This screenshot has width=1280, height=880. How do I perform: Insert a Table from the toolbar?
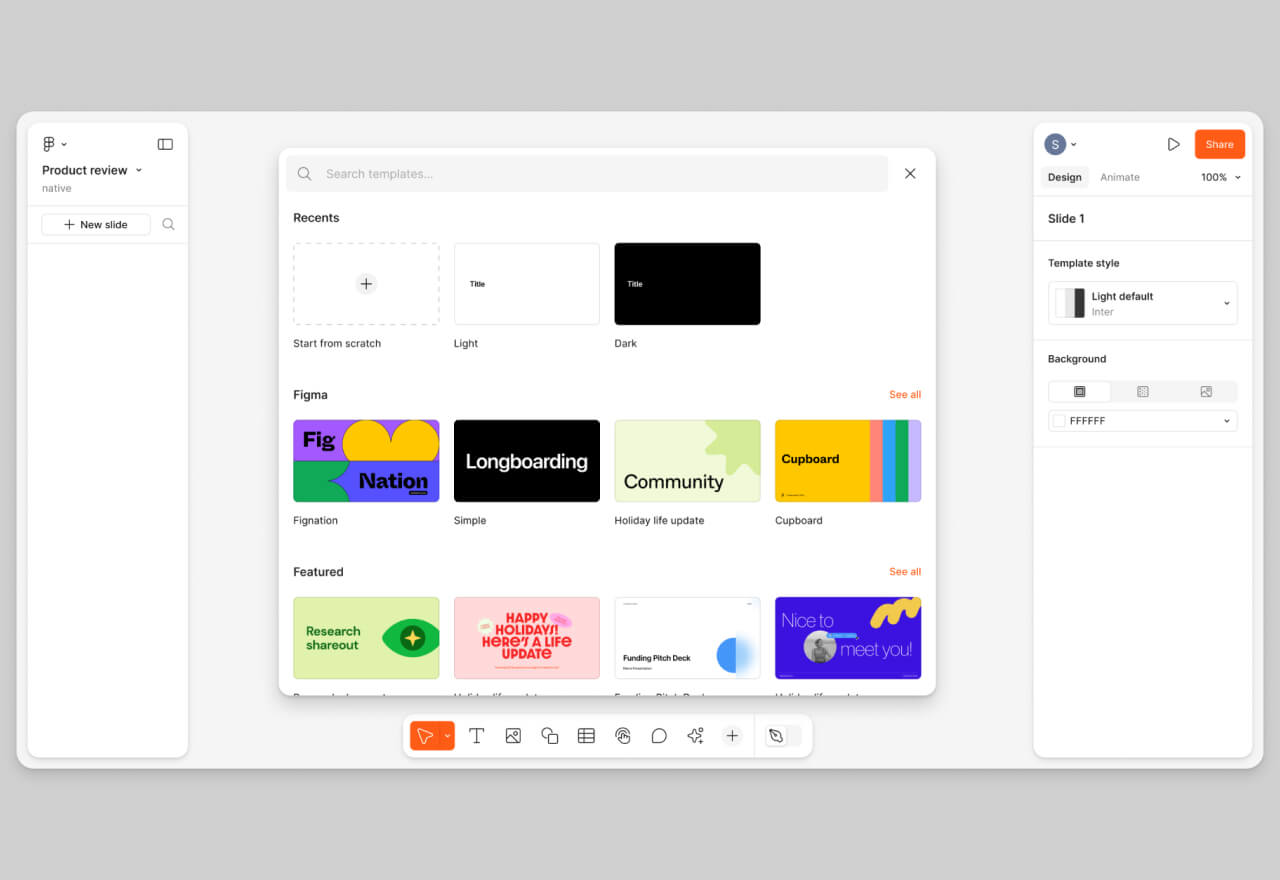(x=586, y=735)
